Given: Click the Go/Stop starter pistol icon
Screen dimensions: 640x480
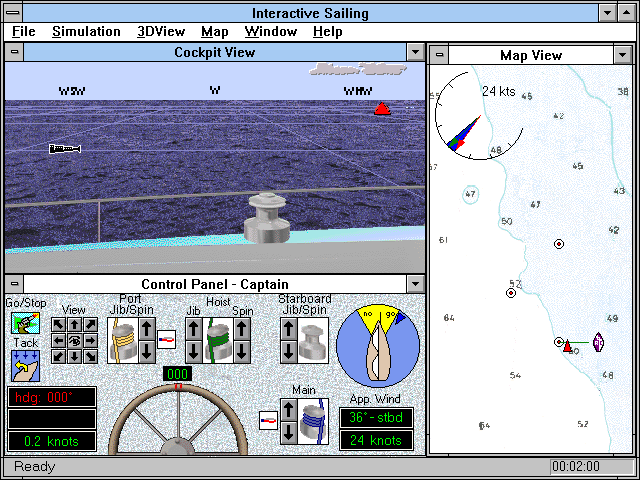Looking at the screenshot, I should pos(25,323).
